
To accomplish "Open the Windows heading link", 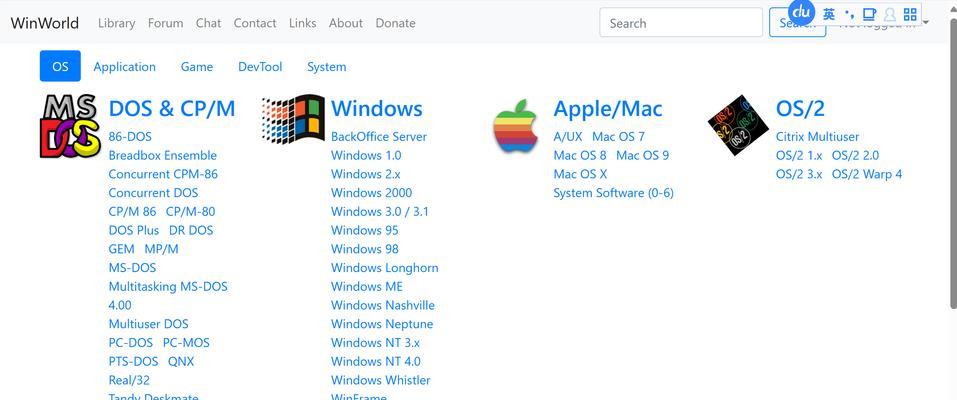I will [x=377, y=109].
